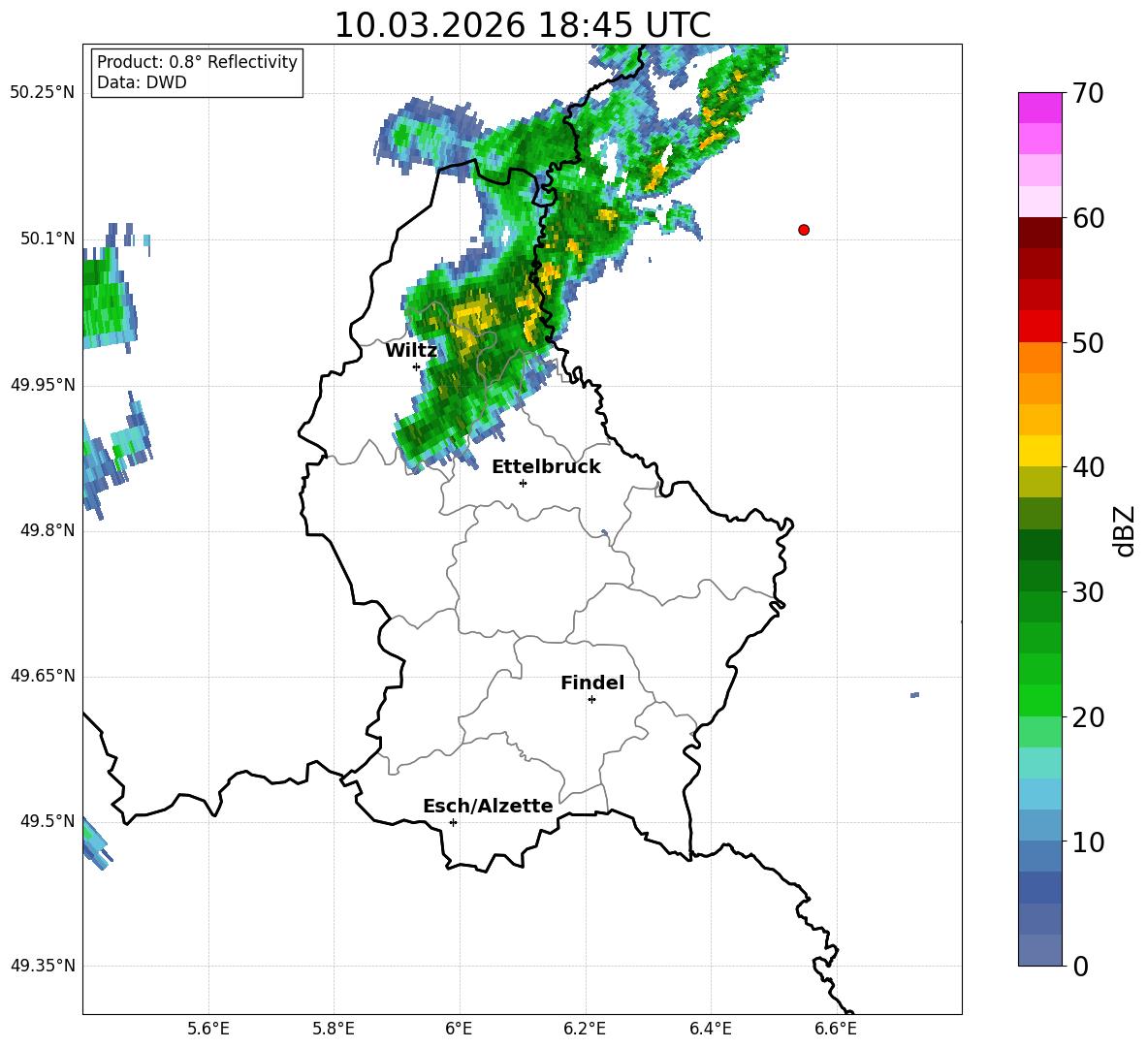
Task: Click the colorbar tick label 40
Action: pos(1088,467)
